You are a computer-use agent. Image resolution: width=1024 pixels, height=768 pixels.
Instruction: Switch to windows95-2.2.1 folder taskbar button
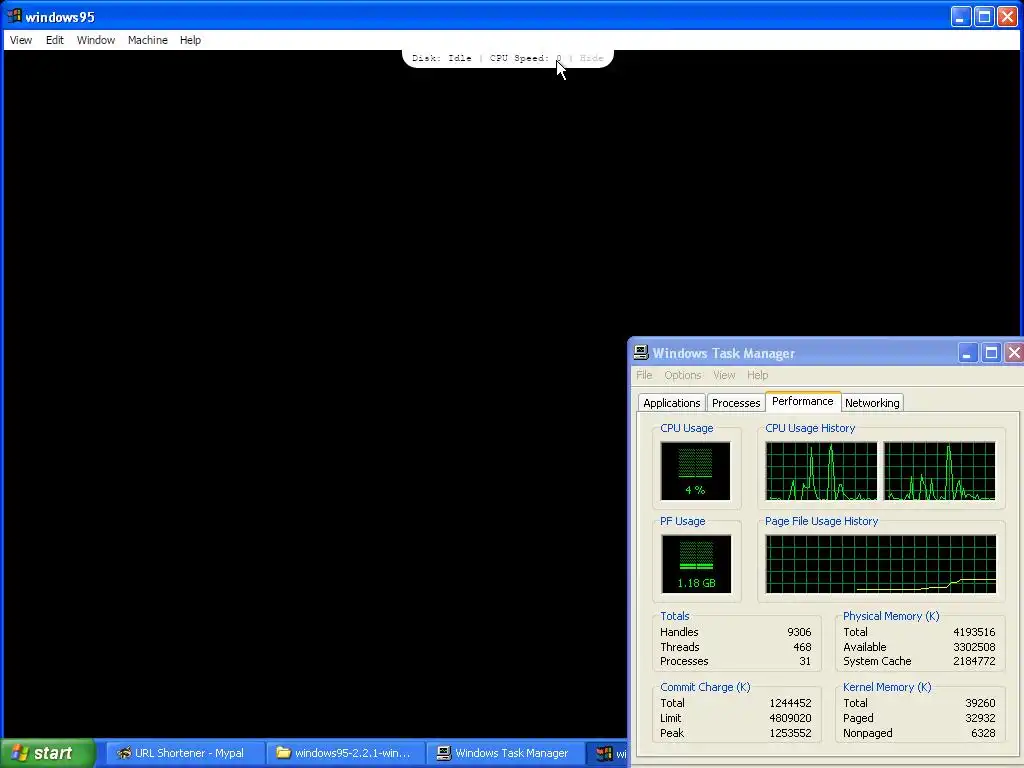344,753
